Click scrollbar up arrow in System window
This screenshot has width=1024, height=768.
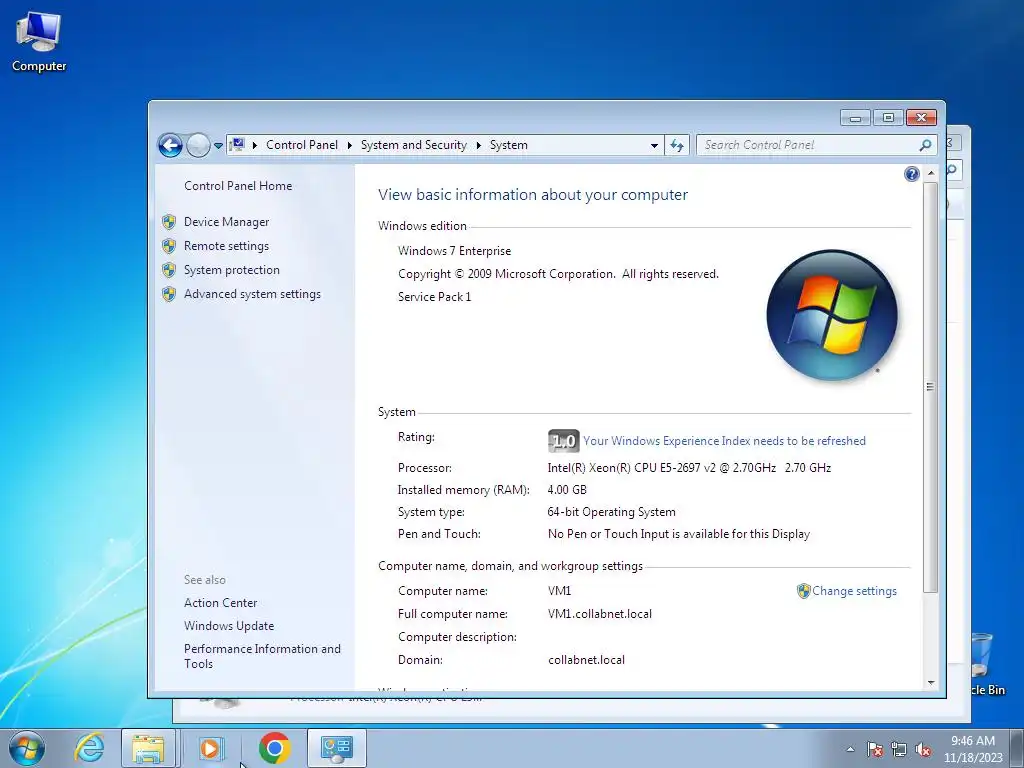931,173
